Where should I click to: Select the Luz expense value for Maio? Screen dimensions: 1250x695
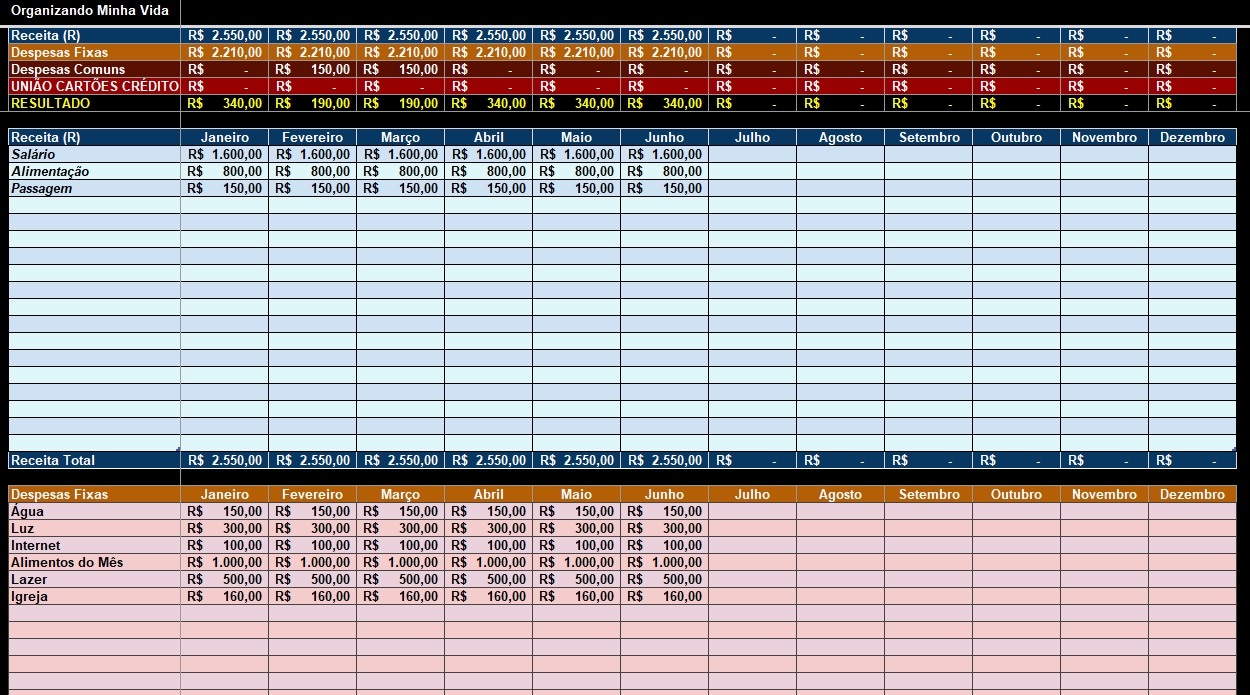pyautogui.click(x=576, y=529)
